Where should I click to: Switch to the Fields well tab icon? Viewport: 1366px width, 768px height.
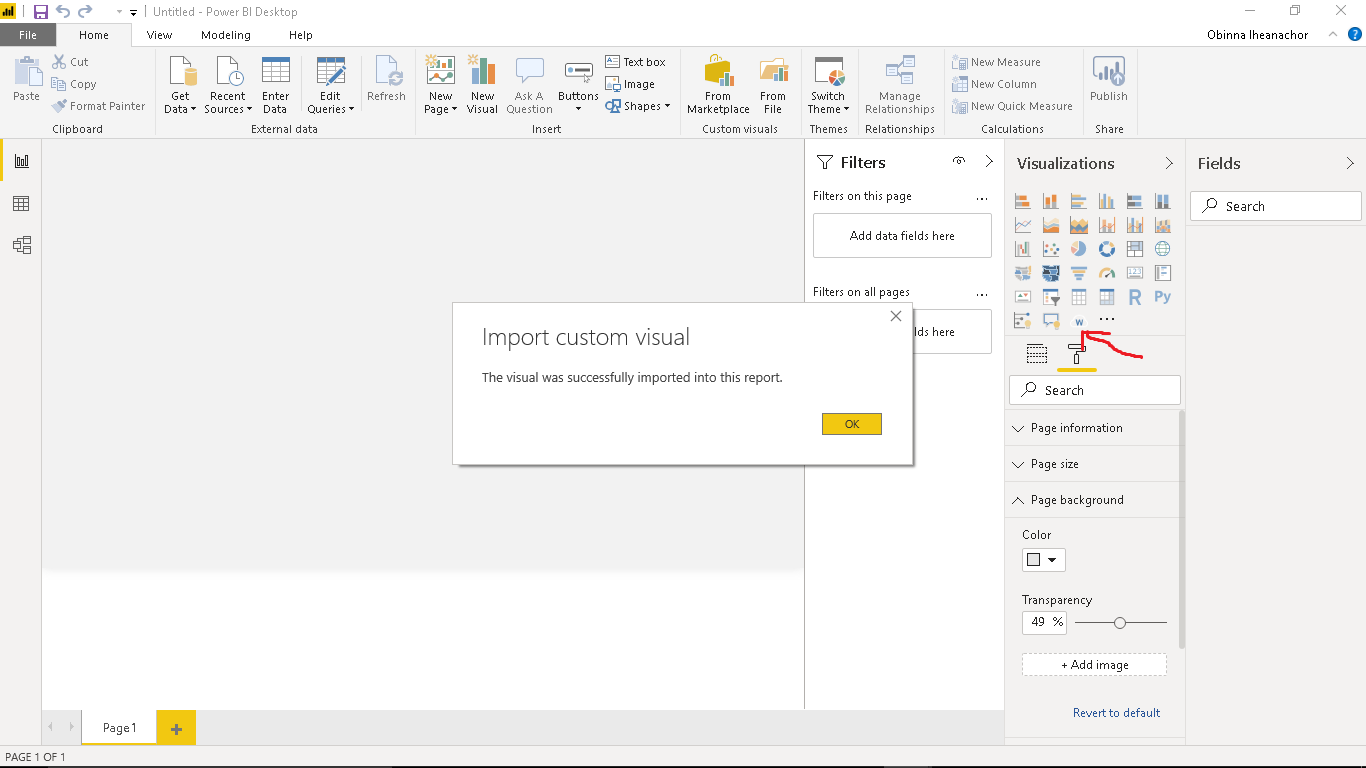(x=1037, y=353)
